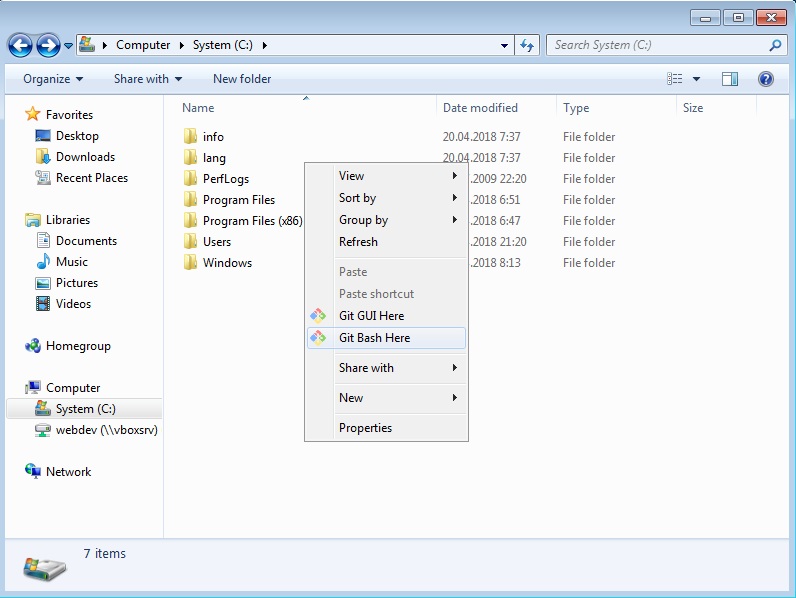Select the Program Files (x86) folder icon

coord(190,220)
